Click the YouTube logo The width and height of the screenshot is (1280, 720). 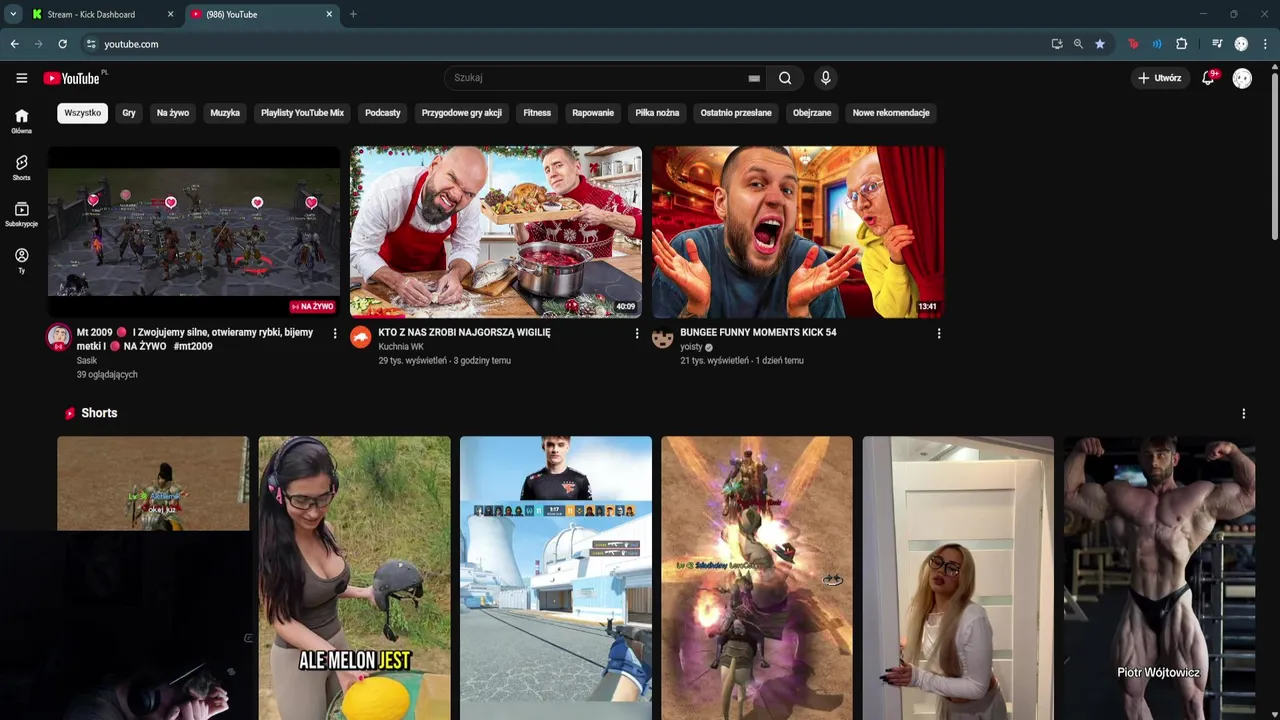[72, 78]
